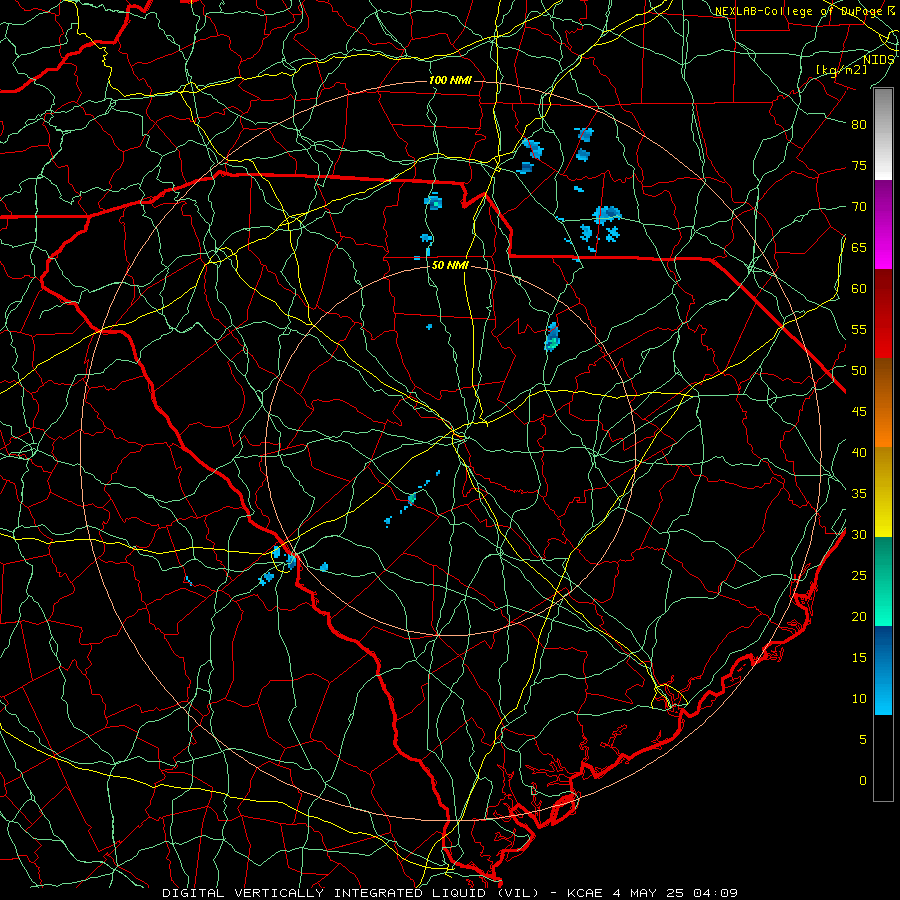Click the 60 value on the scale
The height and width of the screenshot is (900, 900).
[x=859, y=289]
